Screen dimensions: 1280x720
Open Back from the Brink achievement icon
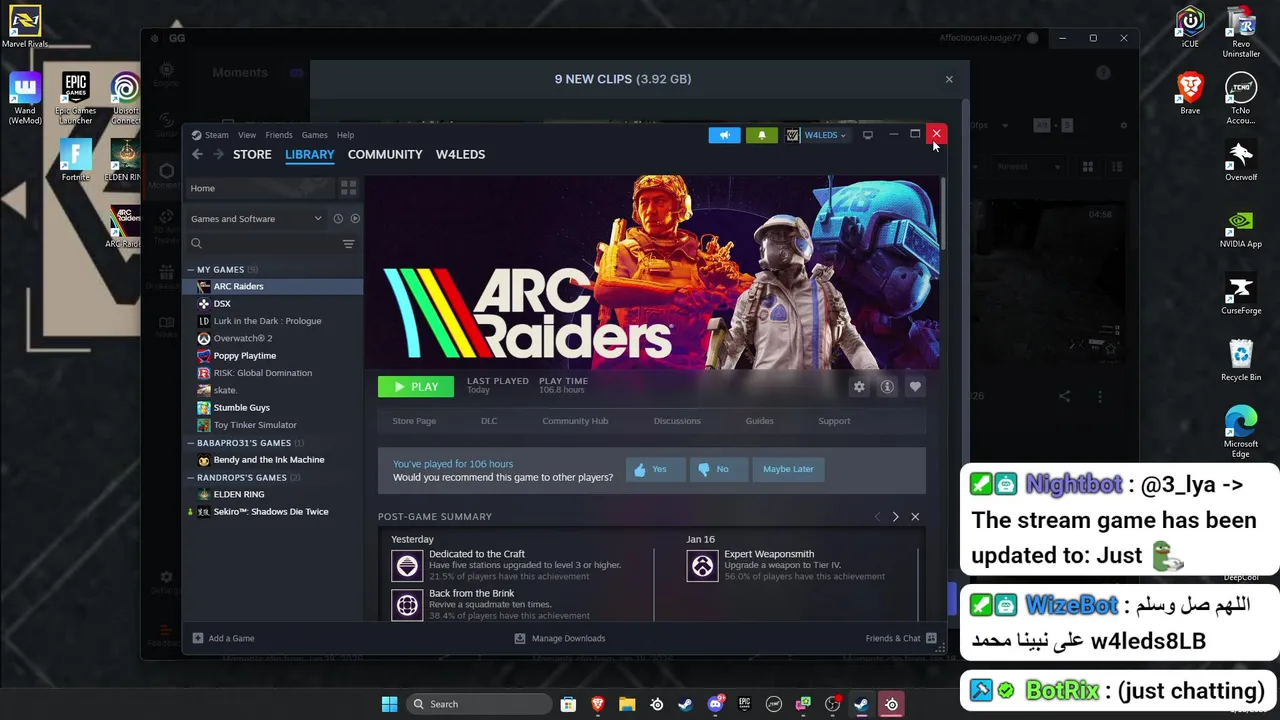(407, 605)
